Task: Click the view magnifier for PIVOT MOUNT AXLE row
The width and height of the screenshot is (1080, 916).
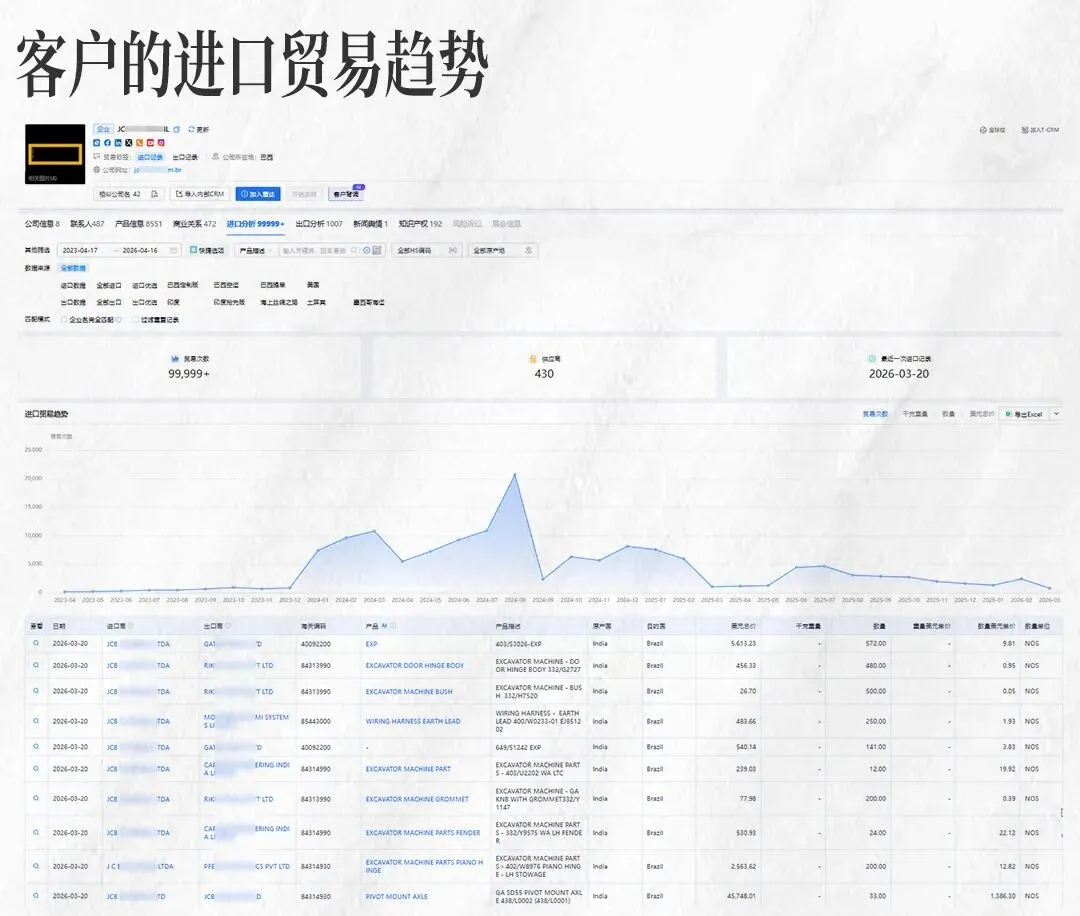Action: click(x=36, y=896)
